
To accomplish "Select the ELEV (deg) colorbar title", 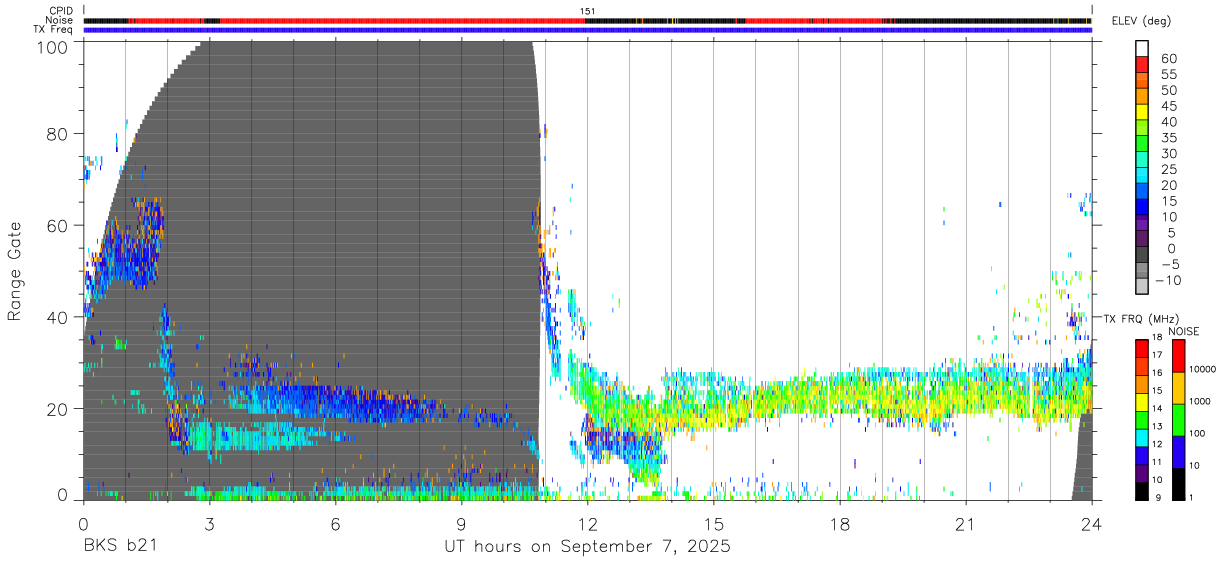I will pyautogui.click(x=1141, y=21).
